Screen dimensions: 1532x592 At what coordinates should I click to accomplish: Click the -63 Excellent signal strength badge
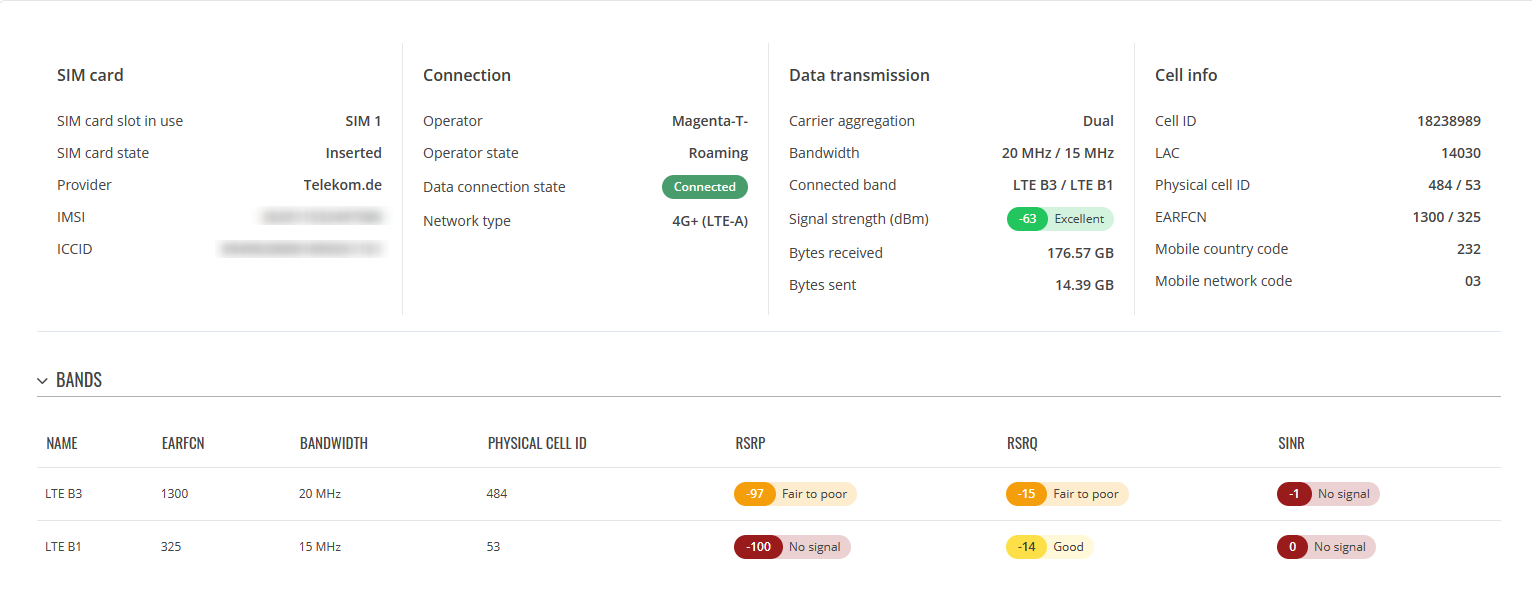[1060, 219]
